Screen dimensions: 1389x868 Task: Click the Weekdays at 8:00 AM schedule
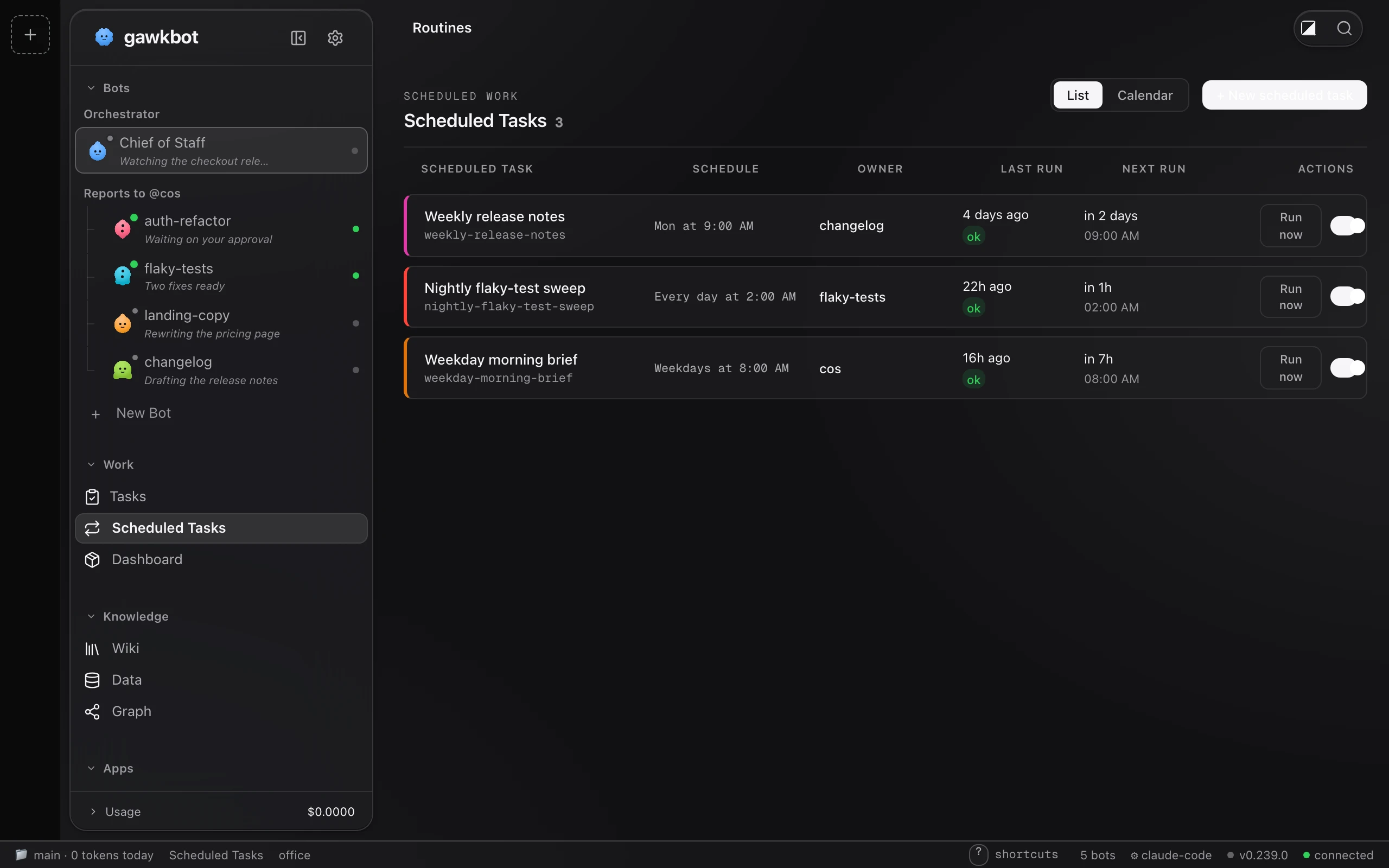click(x=722, y=368)
